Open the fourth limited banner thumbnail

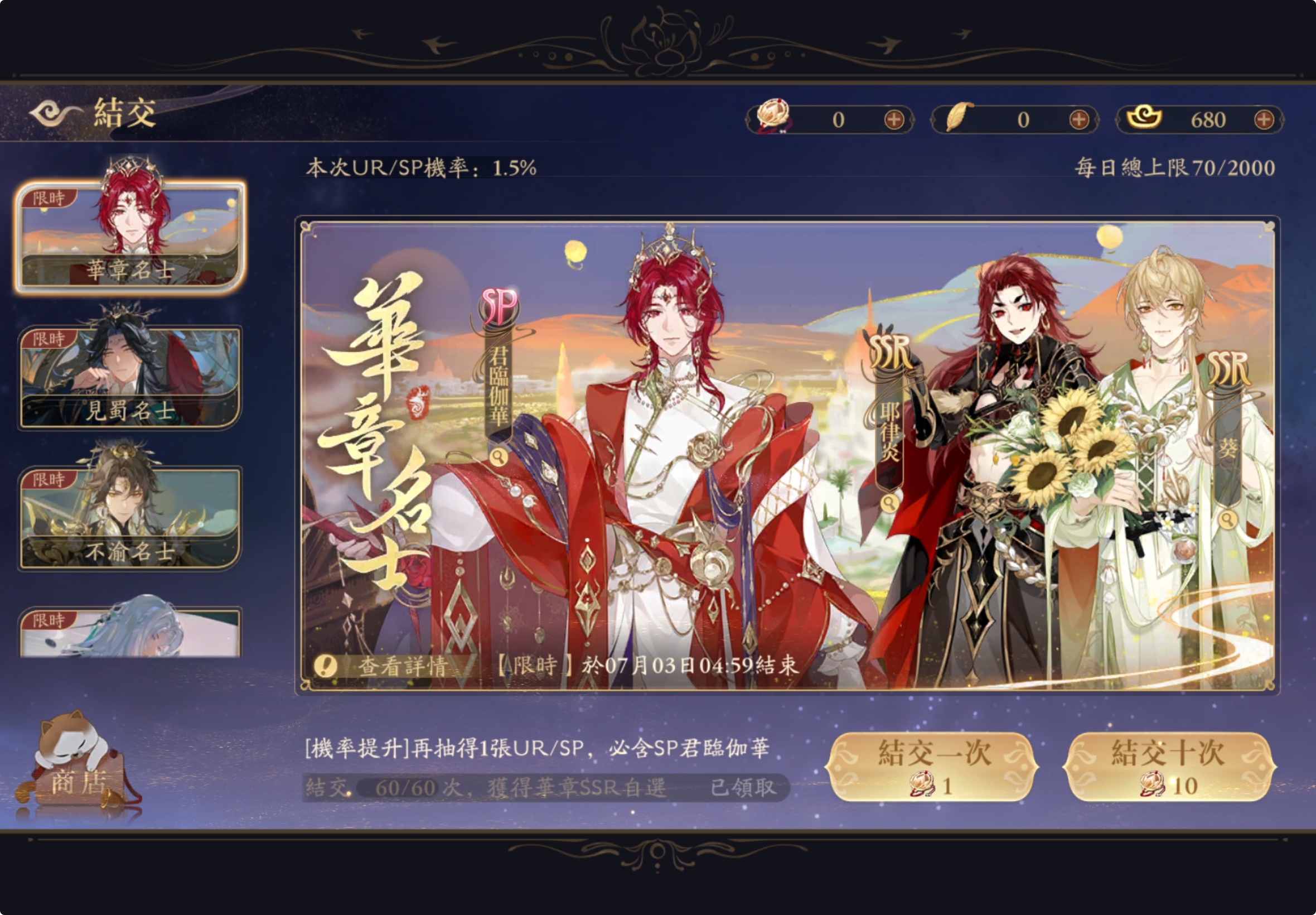(130, 632)
